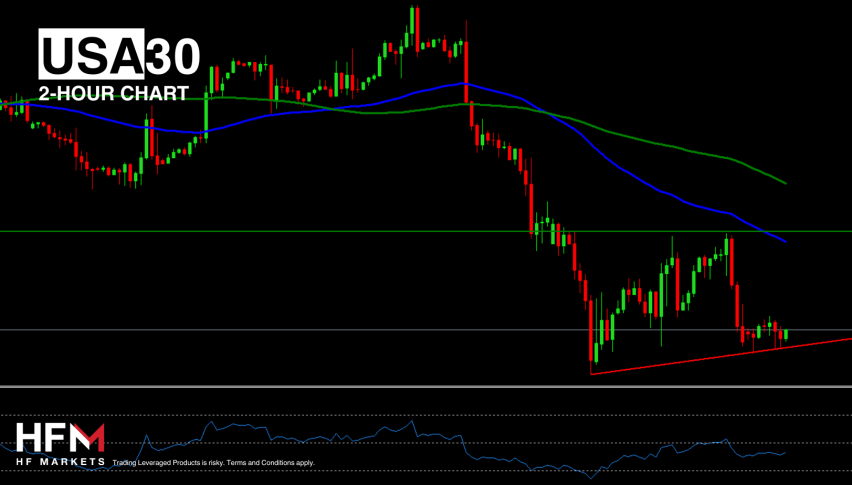Click the HFM logo
The width and height of the screenshot is (852, 485).
59,438
